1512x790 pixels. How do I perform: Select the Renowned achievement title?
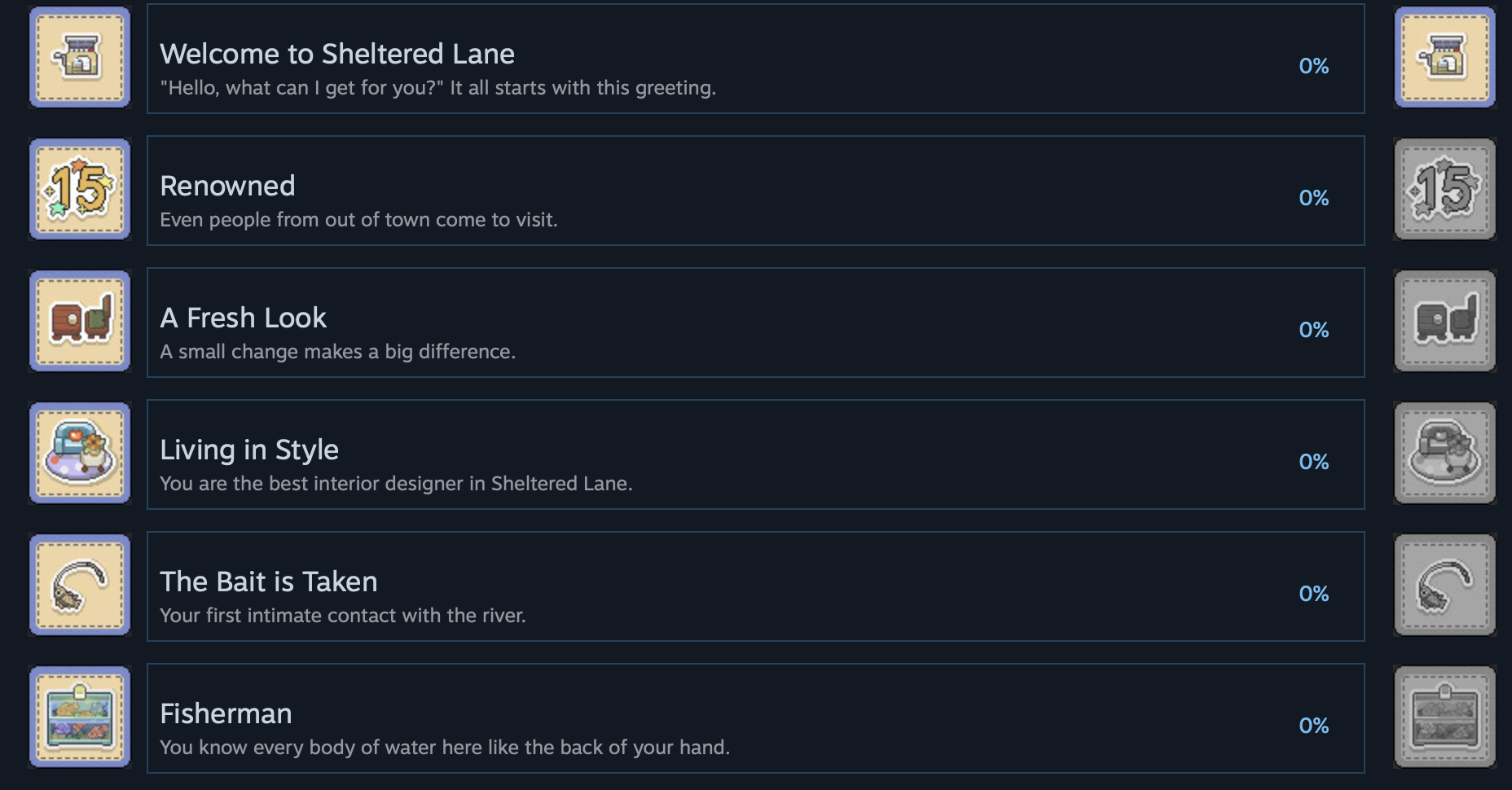227,186
